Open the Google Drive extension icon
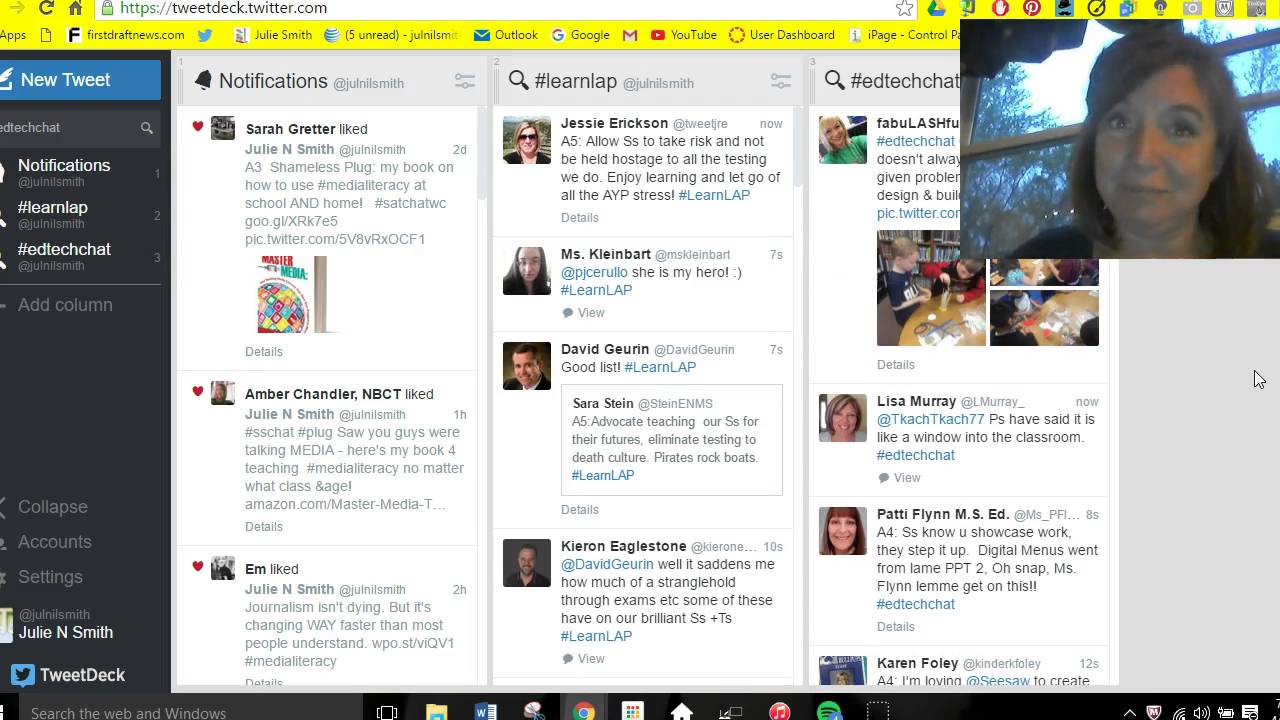 point(936,8)
